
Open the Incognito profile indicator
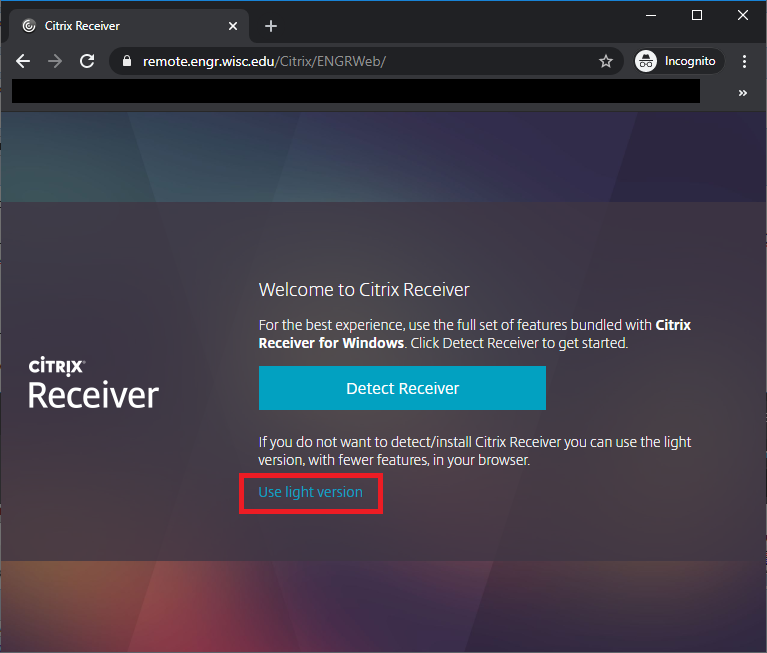coord(678,61)
